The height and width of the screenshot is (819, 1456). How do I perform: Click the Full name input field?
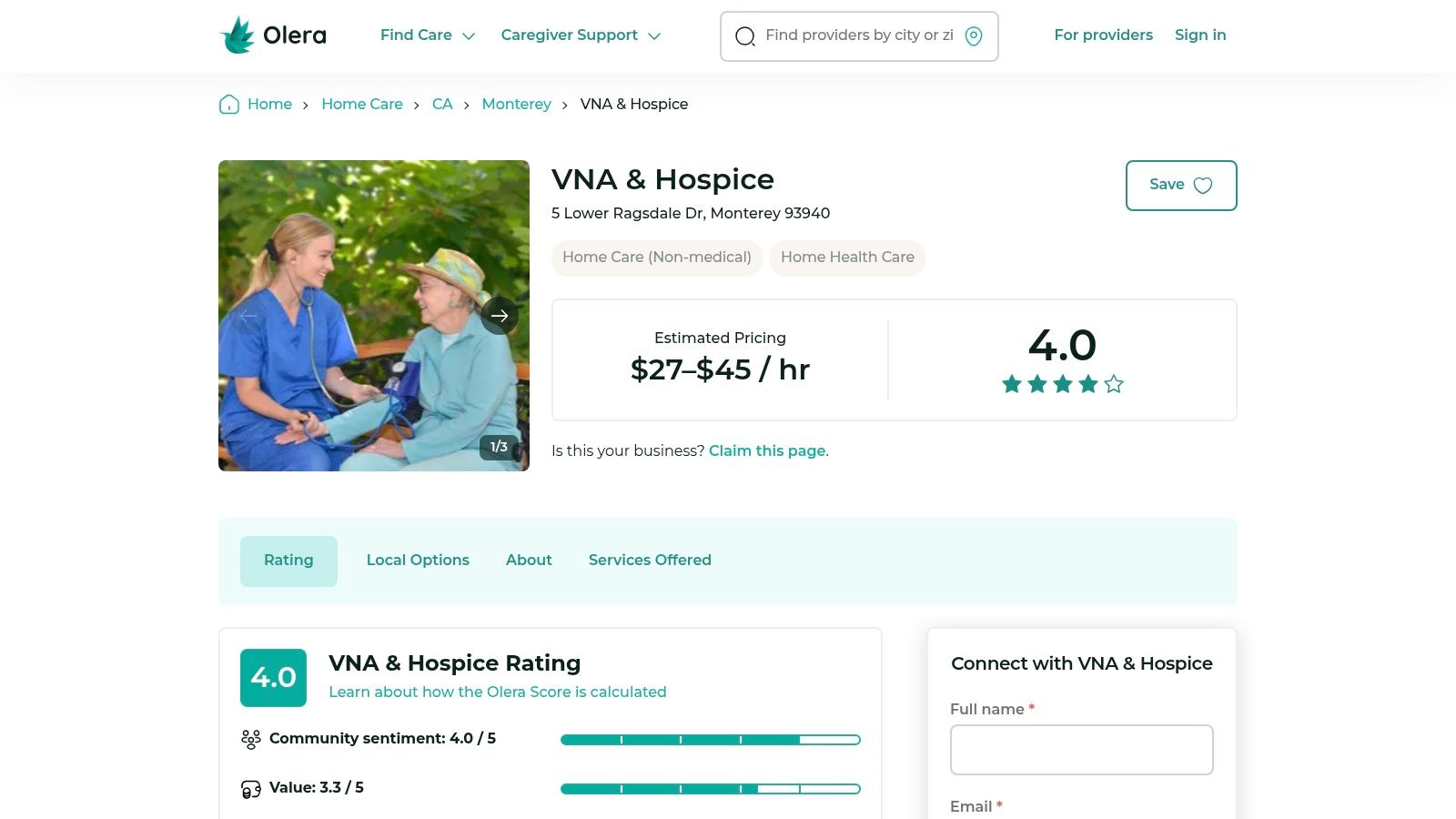(1081, 749)
